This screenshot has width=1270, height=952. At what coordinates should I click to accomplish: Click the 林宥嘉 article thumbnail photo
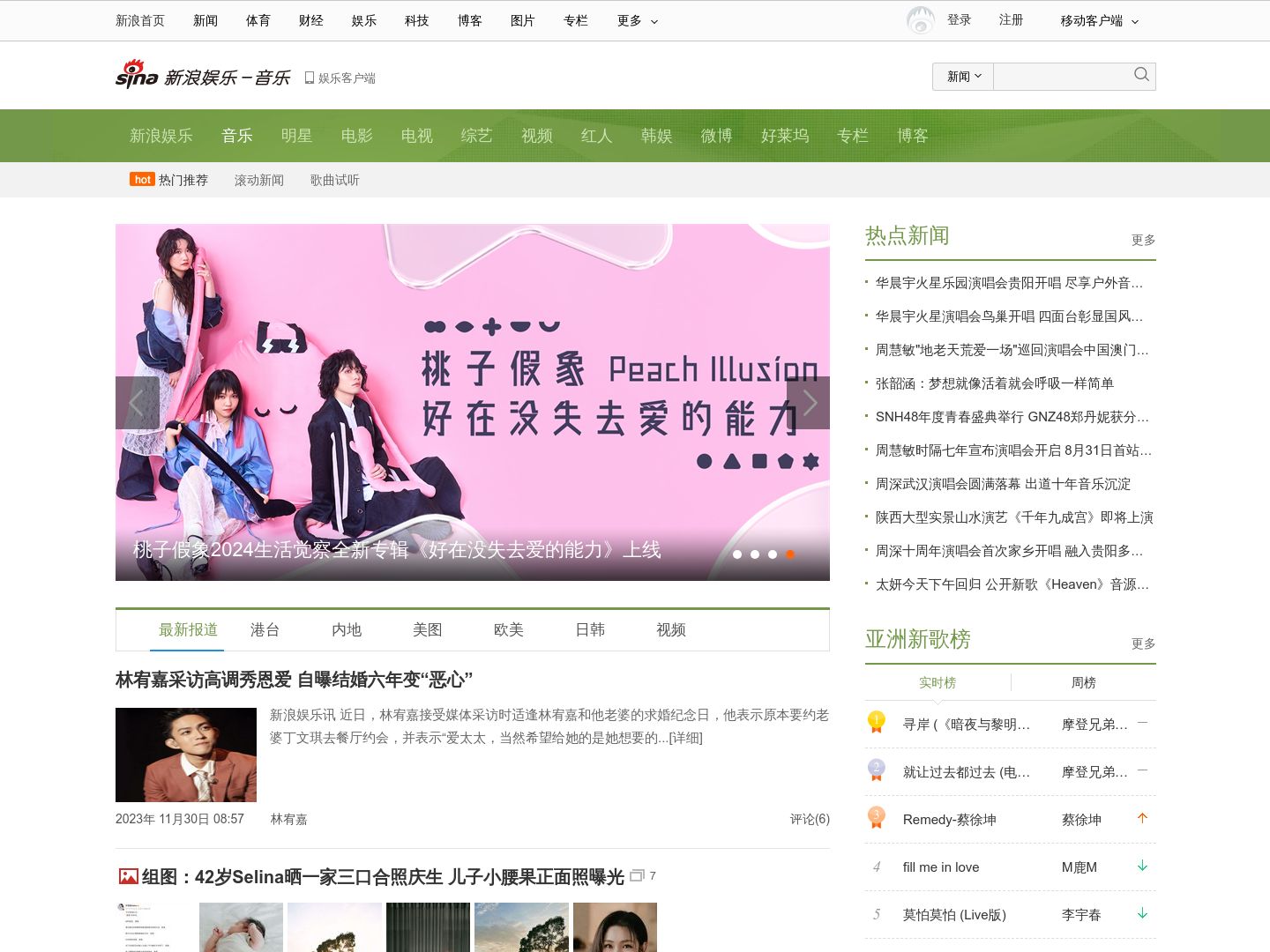[x=186, y=755]
